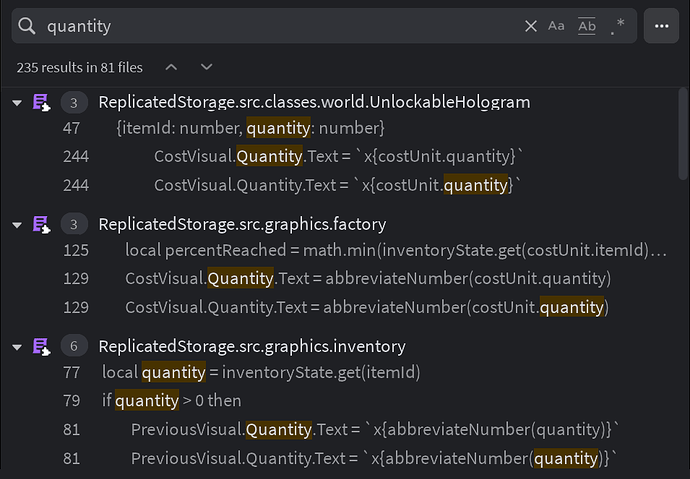
Task: Clear the quantity search text
Action: [x=531, y=26]
